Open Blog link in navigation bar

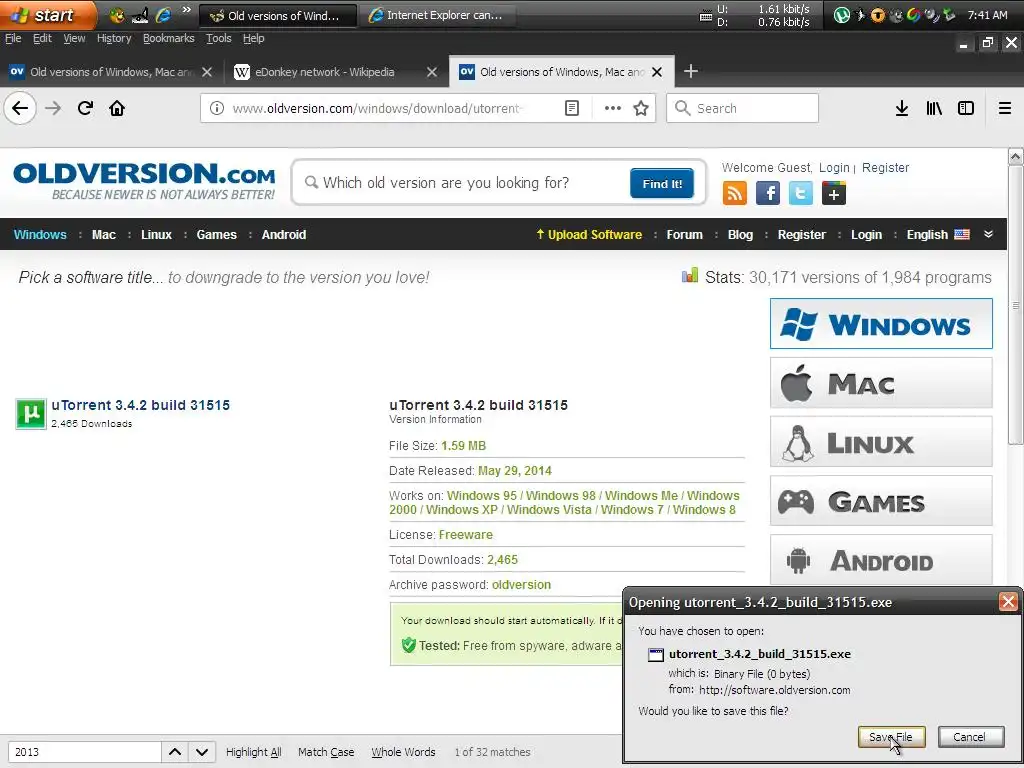tap(740, 234)
